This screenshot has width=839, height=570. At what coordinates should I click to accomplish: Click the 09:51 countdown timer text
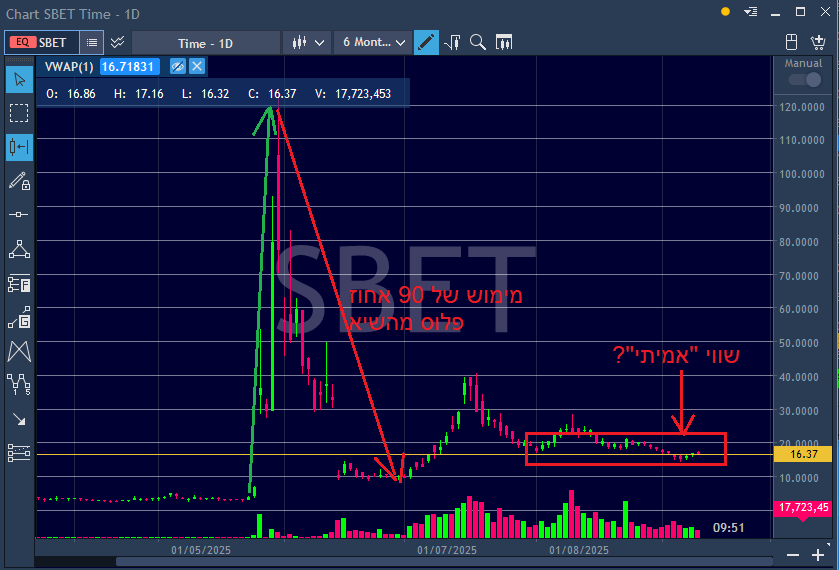click(728, 528)
